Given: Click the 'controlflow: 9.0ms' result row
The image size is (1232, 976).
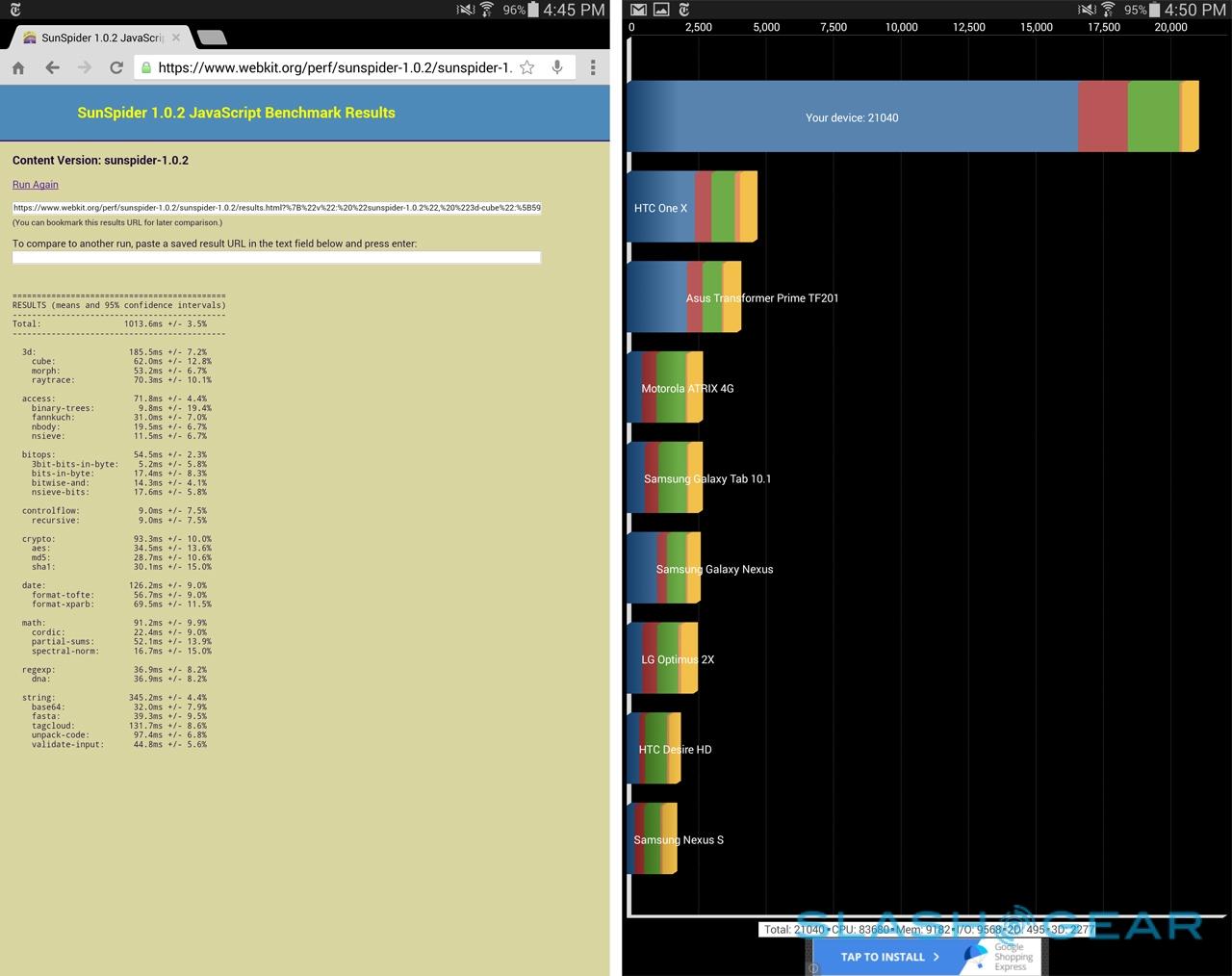Looking at the screenshot, I should pos(115,511).
